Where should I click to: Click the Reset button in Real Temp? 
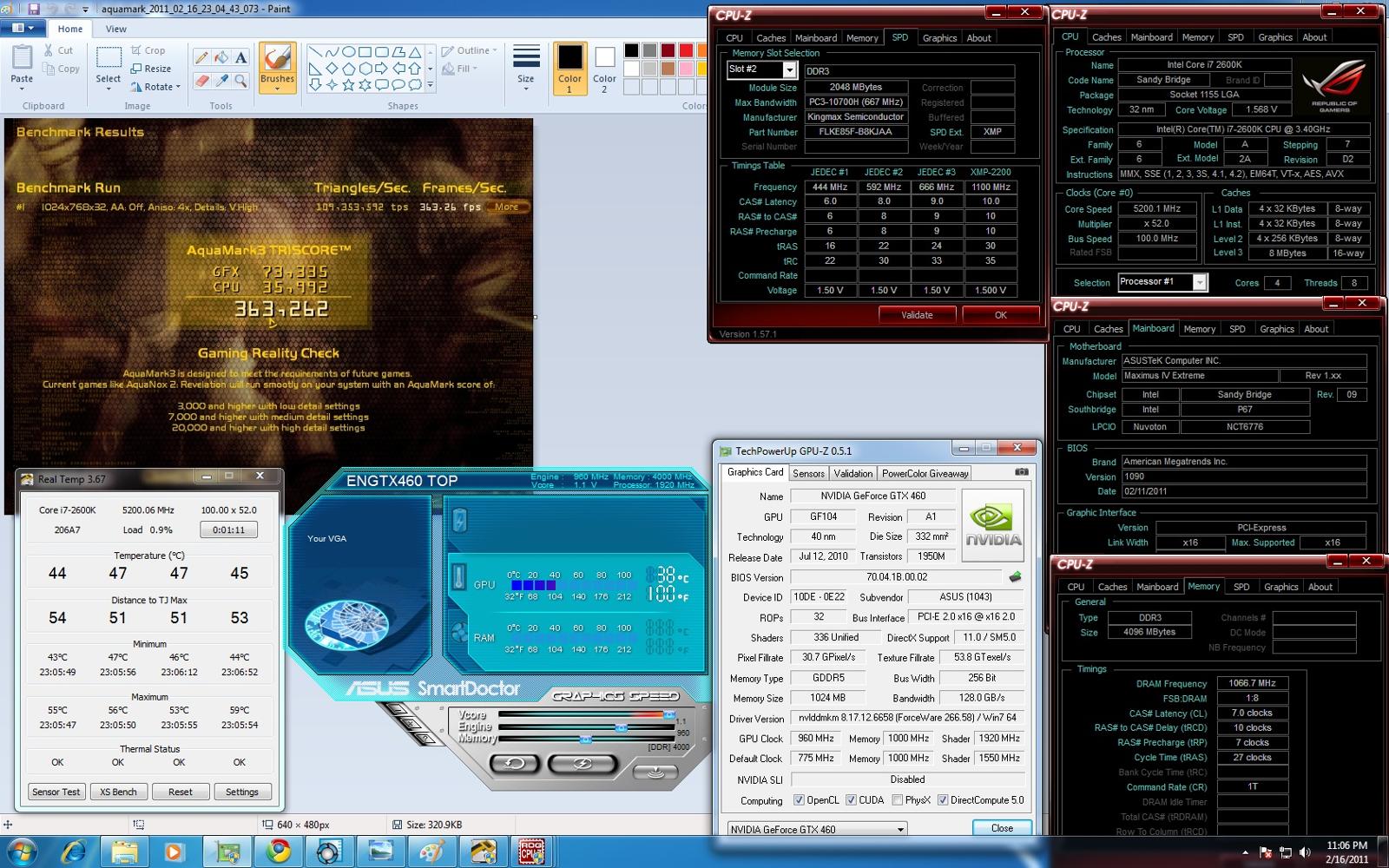pyautogui.click(x=181, y=792)
